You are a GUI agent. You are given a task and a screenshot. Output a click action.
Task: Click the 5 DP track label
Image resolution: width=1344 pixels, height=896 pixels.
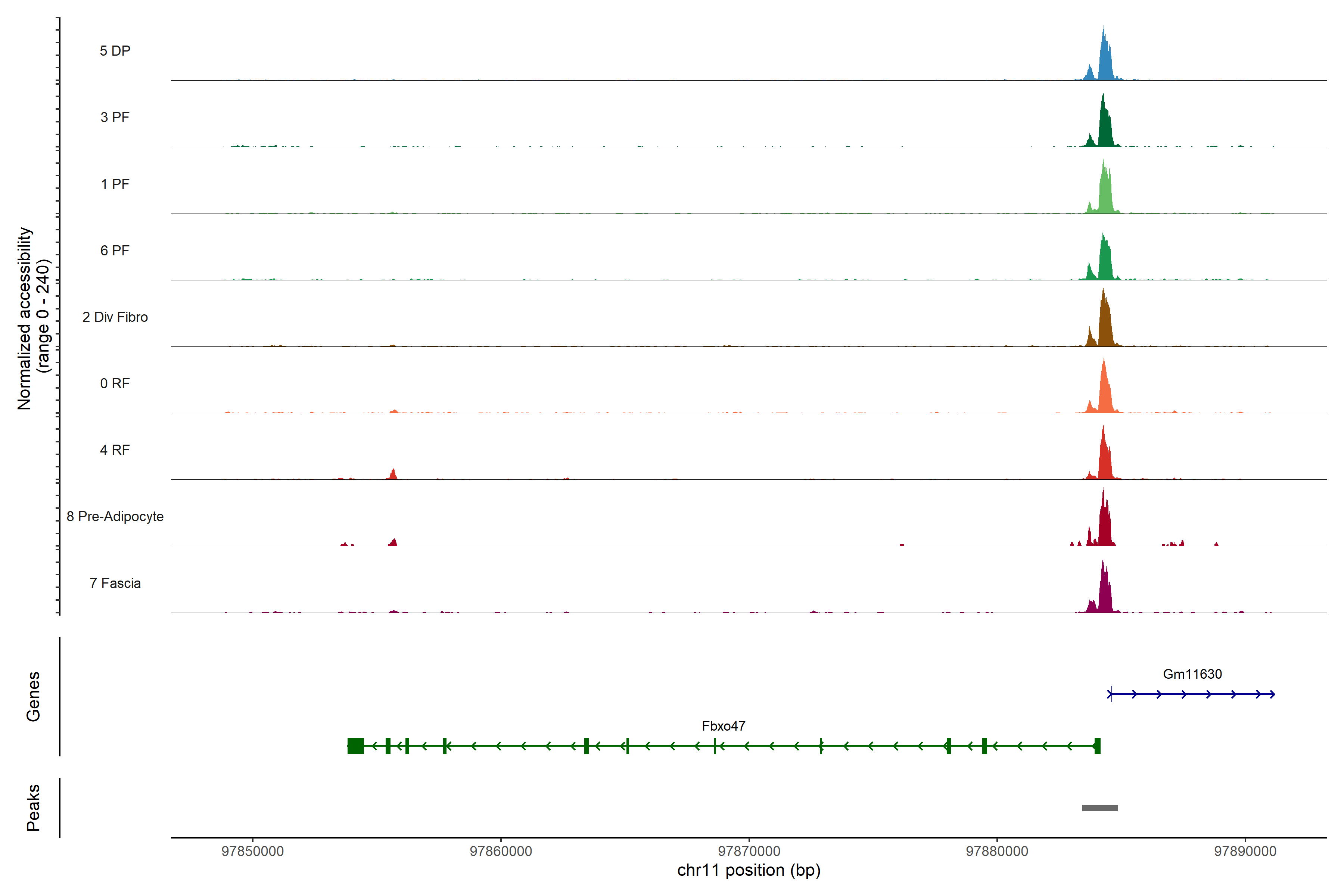coord(115,51)
